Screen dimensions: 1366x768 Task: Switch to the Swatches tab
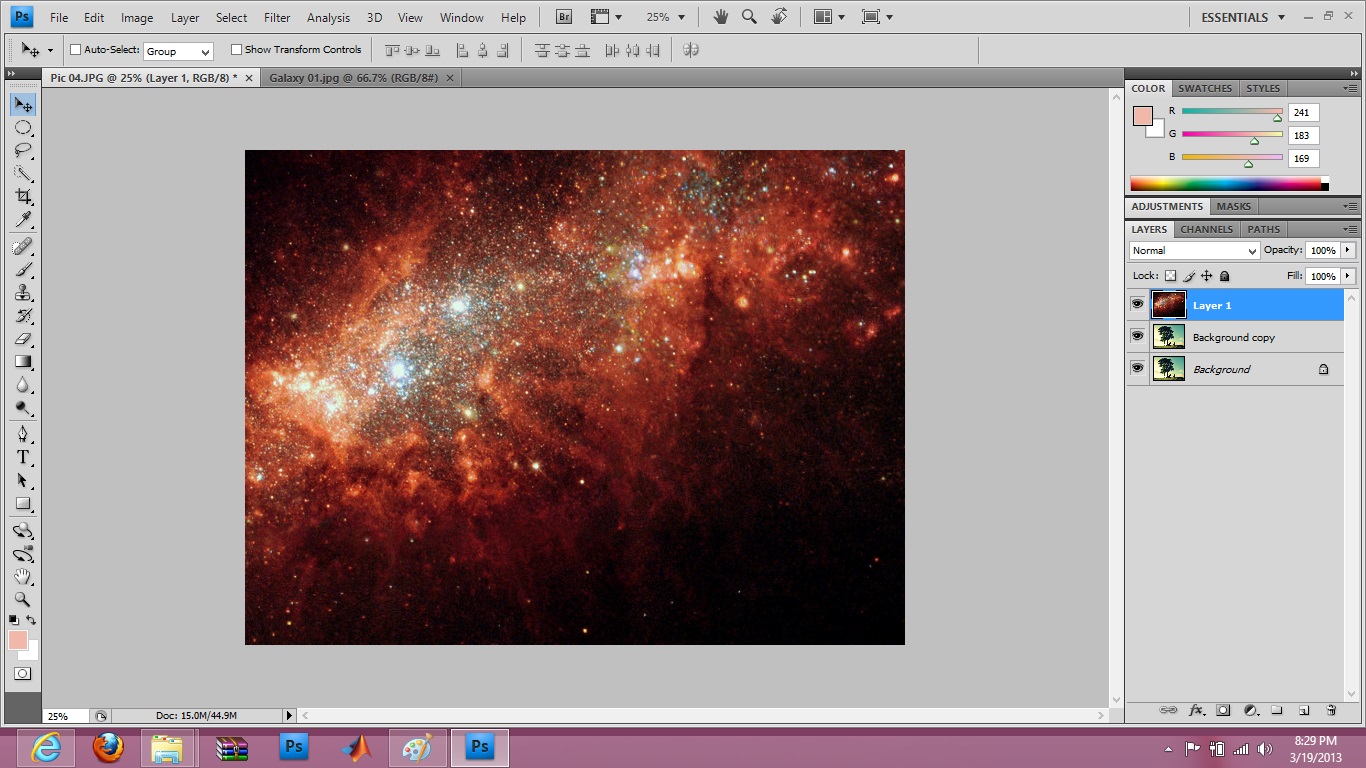(1205, 88)
